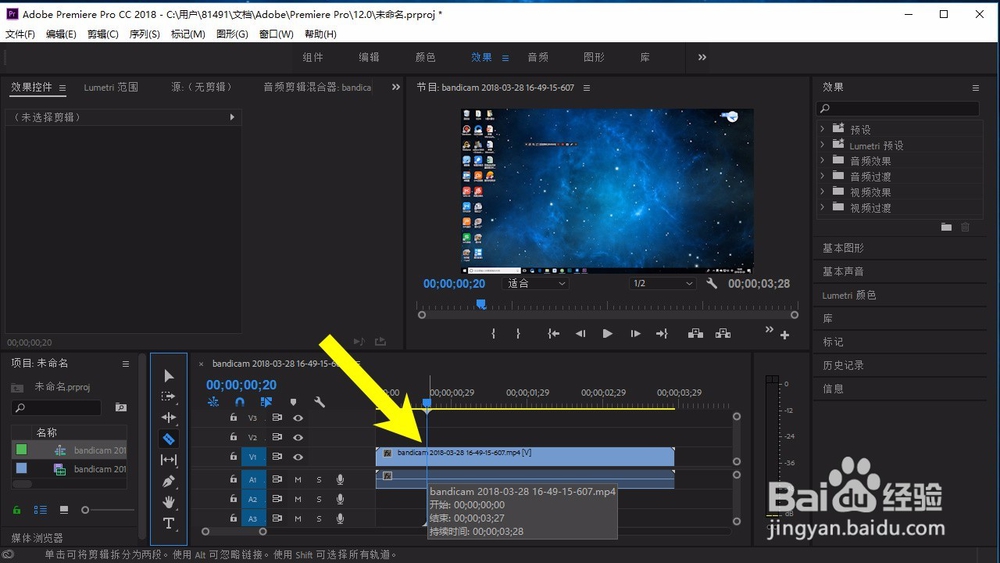The height and width of the screenshot is (563, 1000).
Task: Select the Razor tool
Action: click(168, 439)
